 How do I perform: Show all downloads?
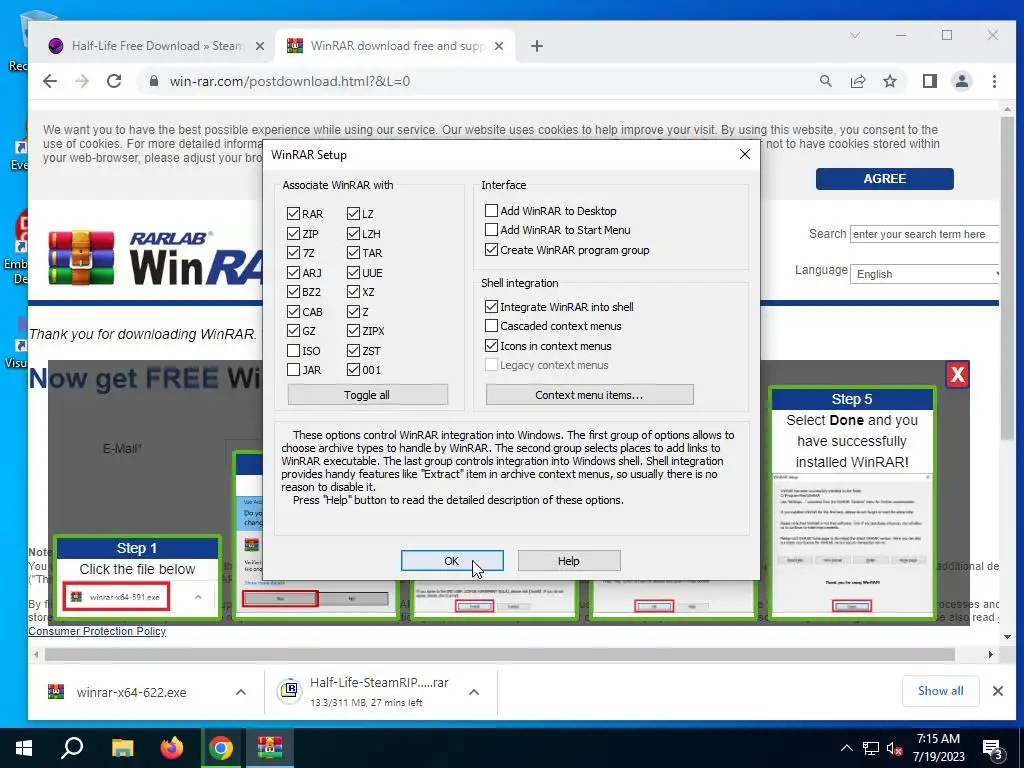(940, 691)
